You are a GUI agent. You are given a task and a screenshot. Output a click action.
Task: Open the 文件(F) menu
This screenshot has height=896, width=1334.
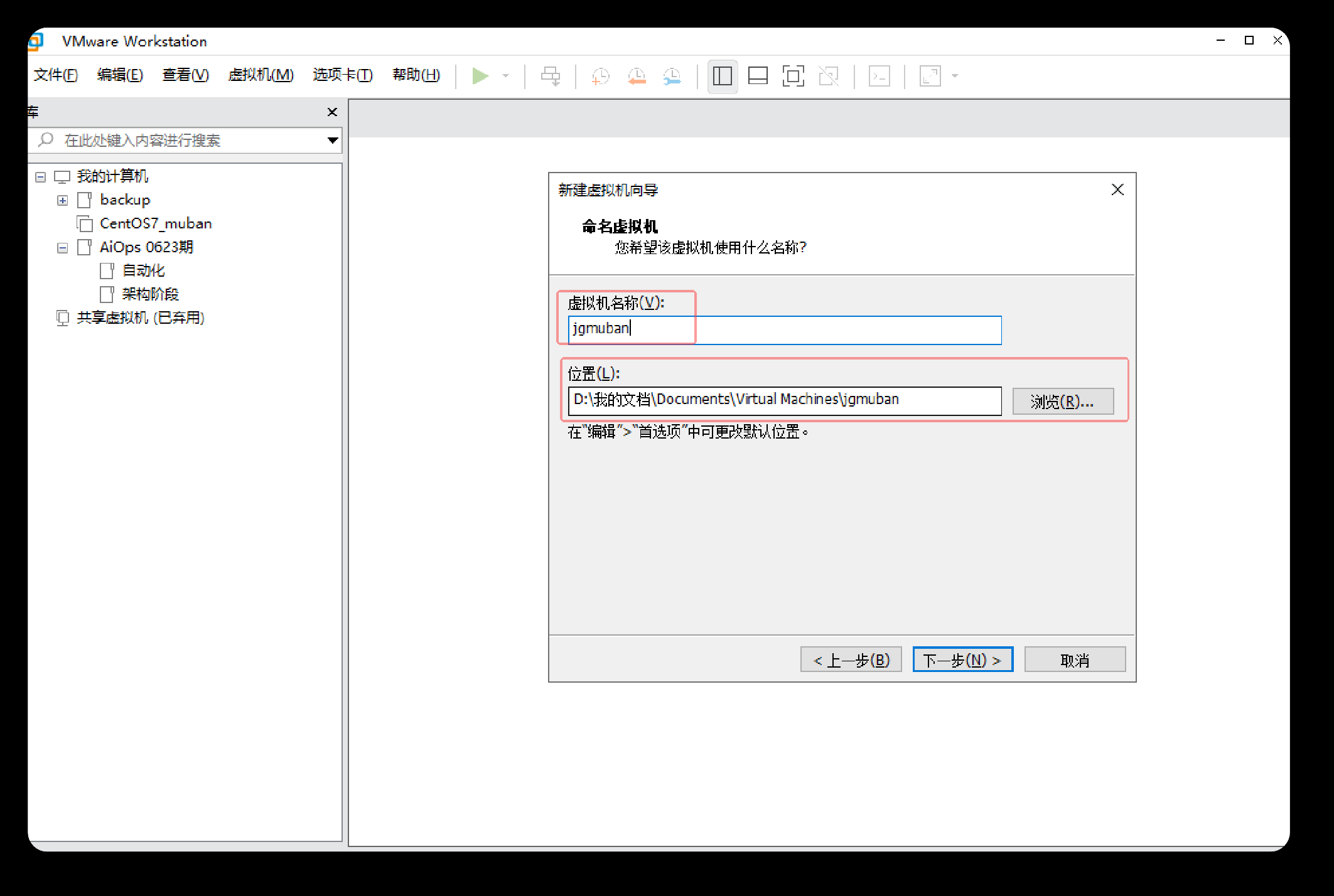pyautogui.click(x=56, y=75)
